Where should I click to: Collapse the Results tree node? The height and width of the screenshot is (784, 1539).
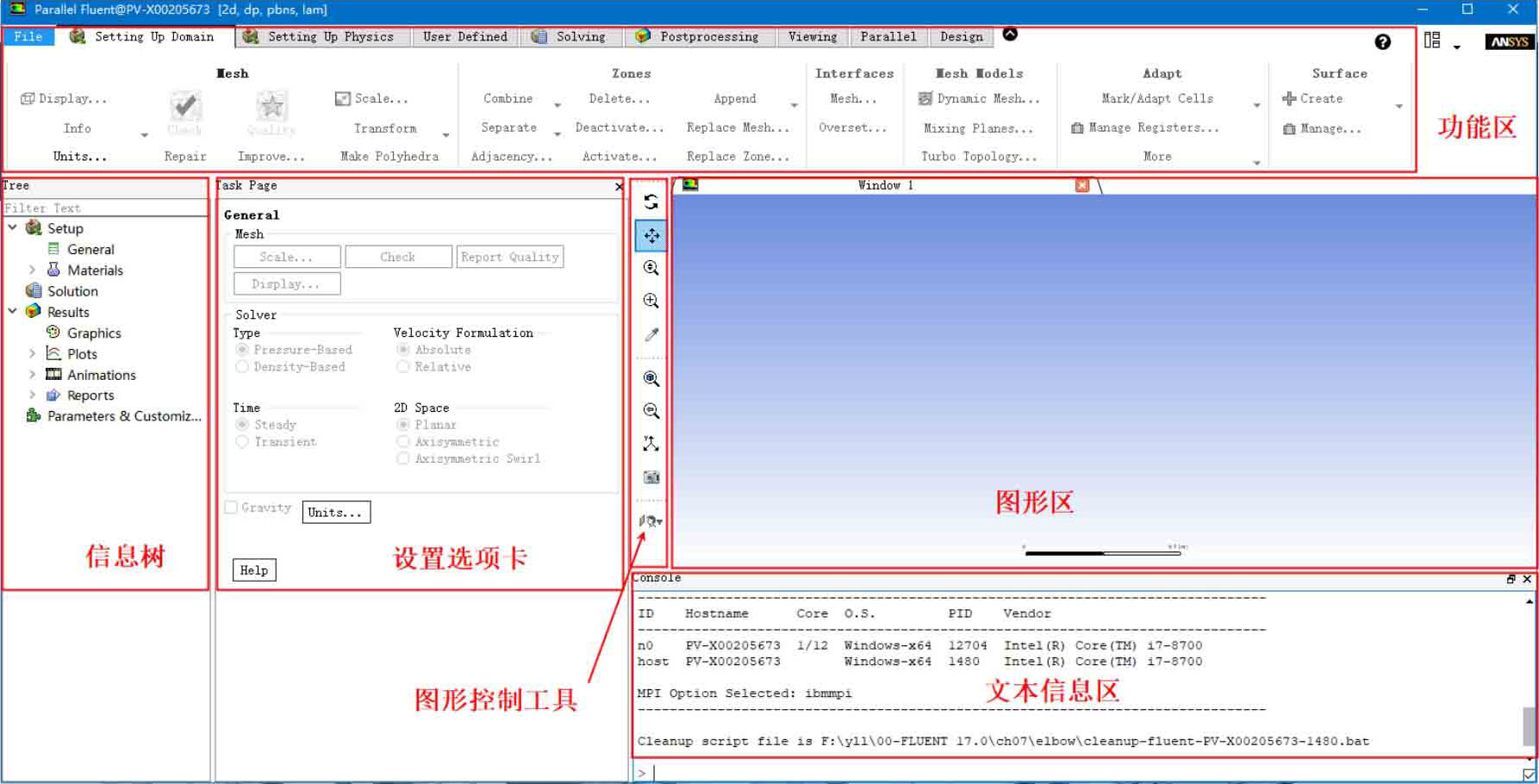click(x=13, y=312)
